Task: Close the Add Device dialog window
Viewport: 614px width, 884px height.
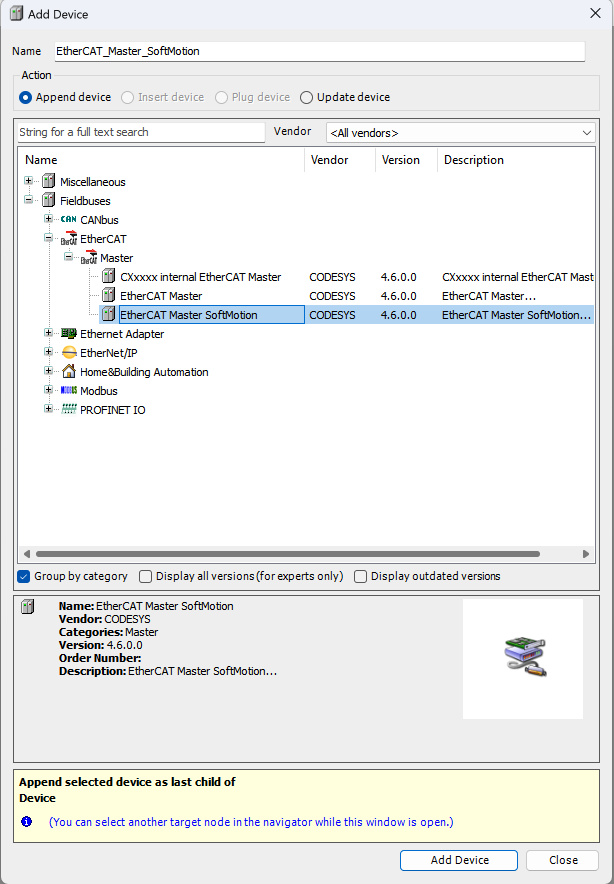Action: coord(595,13)
